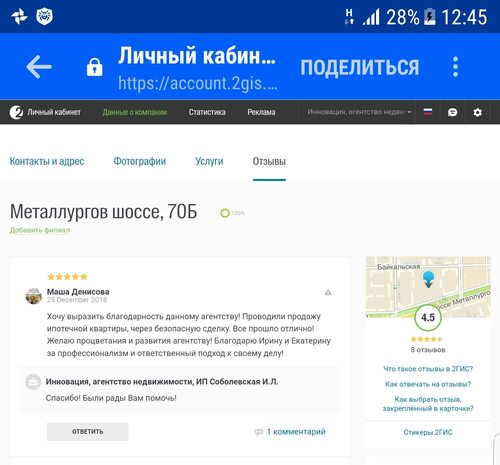Open the messages chat bubble icon
This screenshot has width=500, height=465.
pyautogui.click(x=452, y=112)
